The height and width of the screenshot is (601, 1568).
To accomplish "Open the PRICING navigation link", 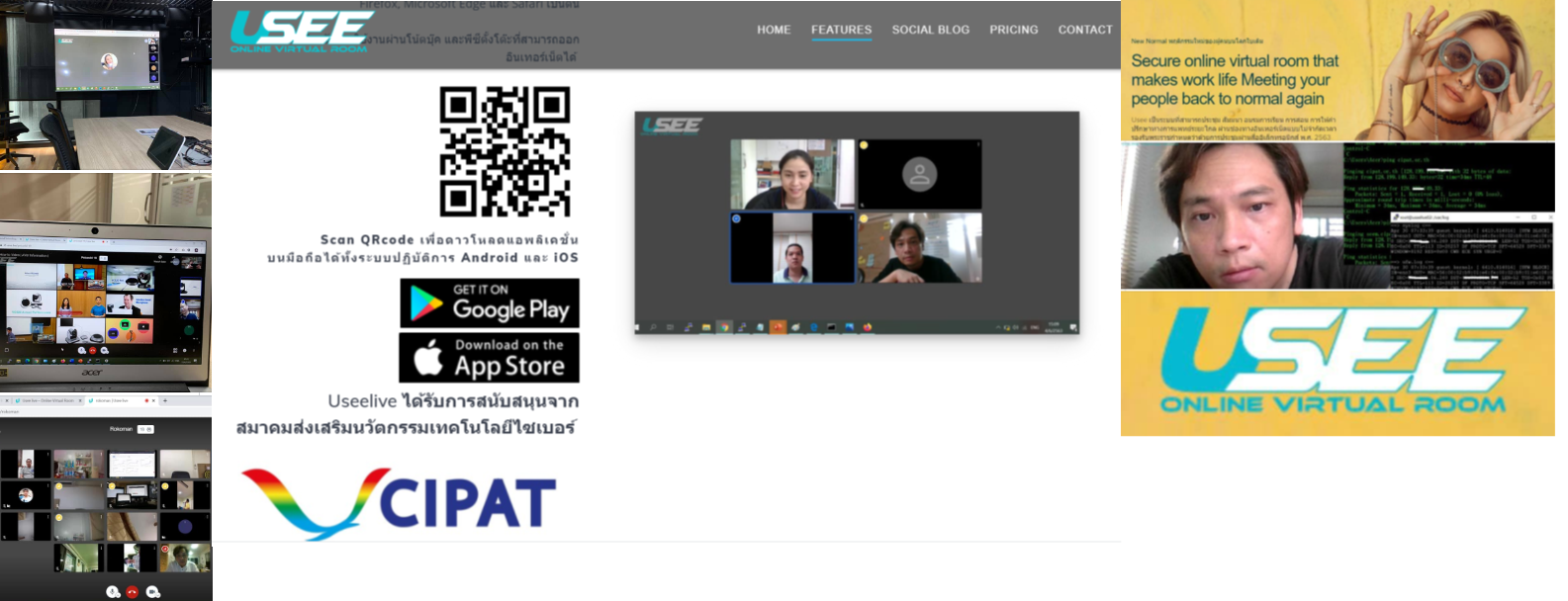I will tap(1014, 30).
